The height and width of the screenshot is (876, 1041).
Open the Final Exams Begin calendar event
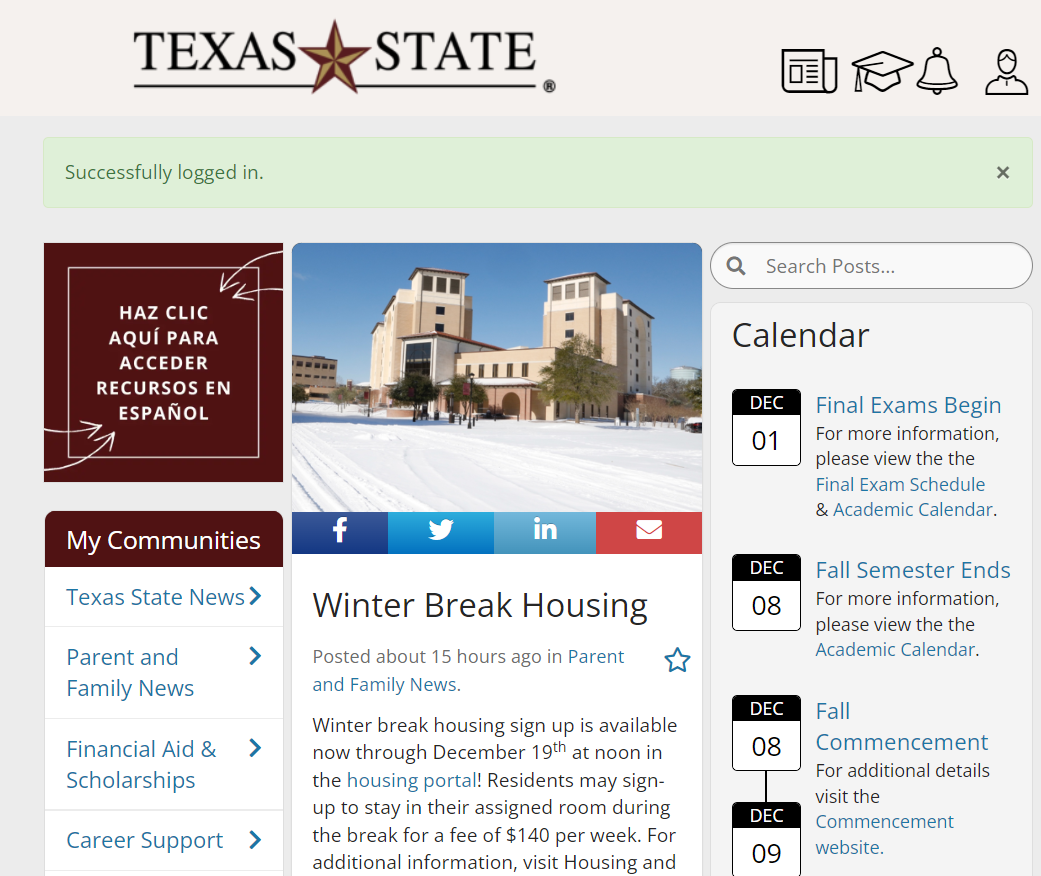click(908, 405)
